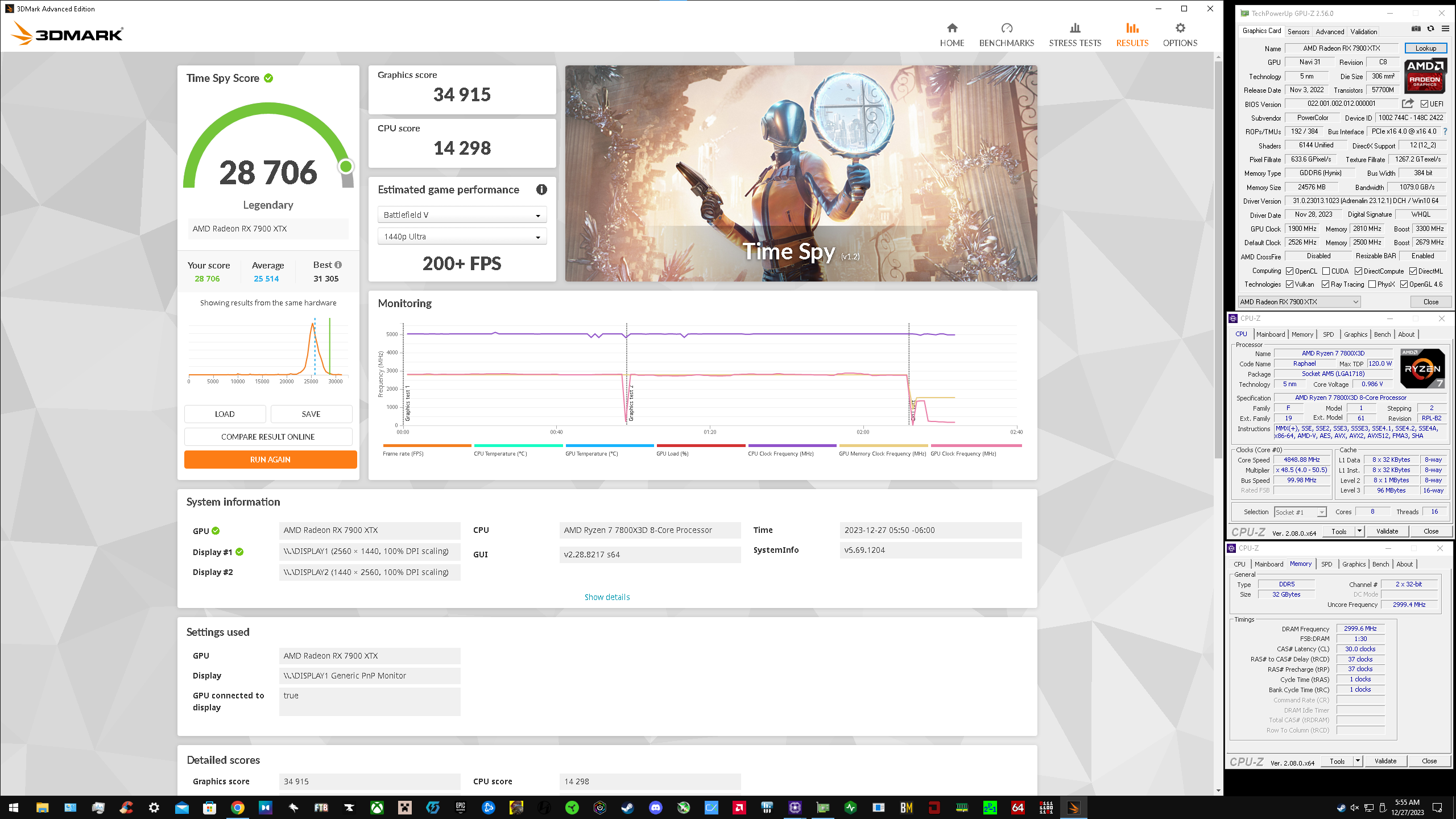
Task: Switch to RESULTS tab in 3DMark
Action: (1132, 35)
